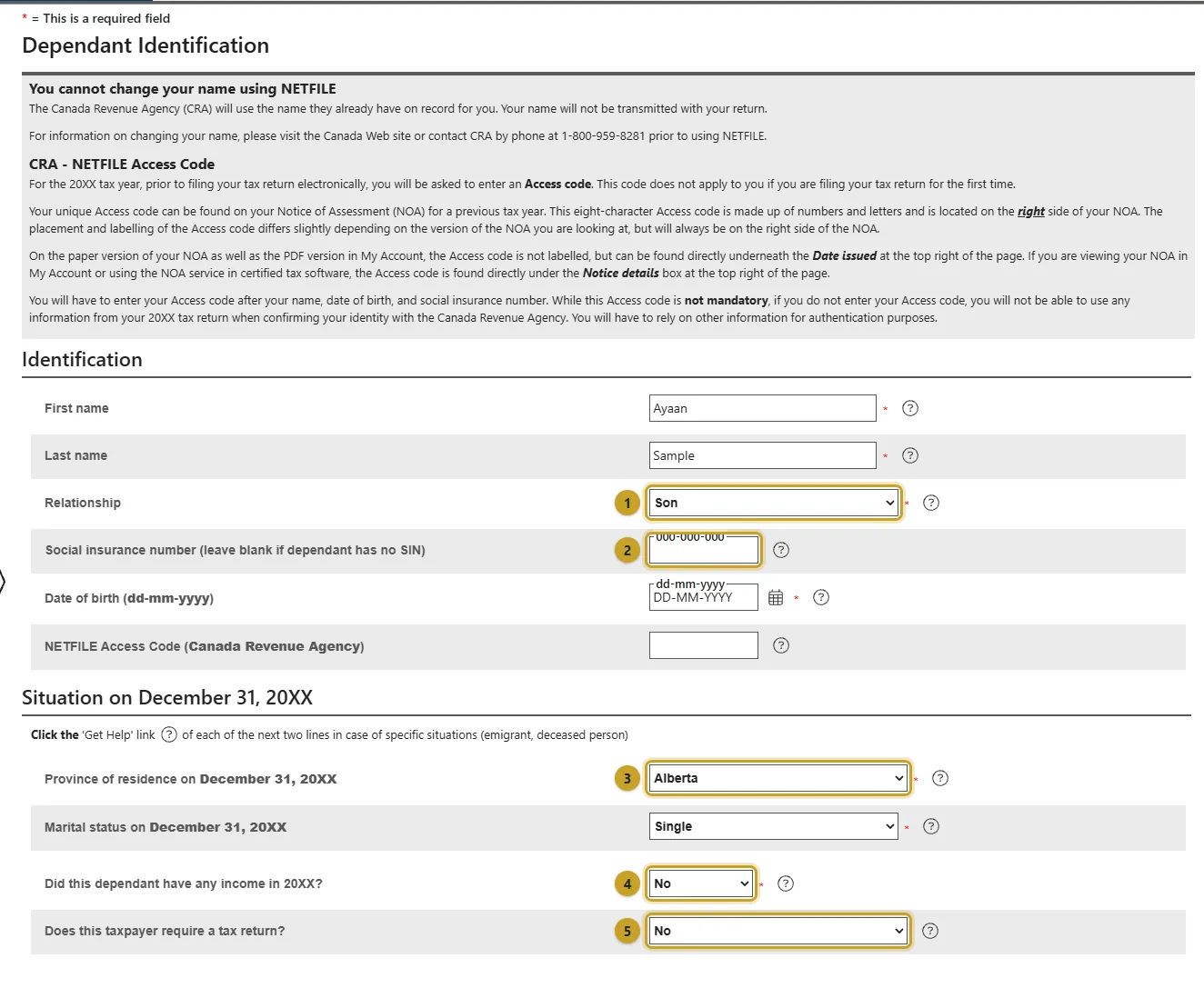Open help icon beside Relationship dropdown
The height and width of the screenshot is (1008, 1204).
[930, 503]
